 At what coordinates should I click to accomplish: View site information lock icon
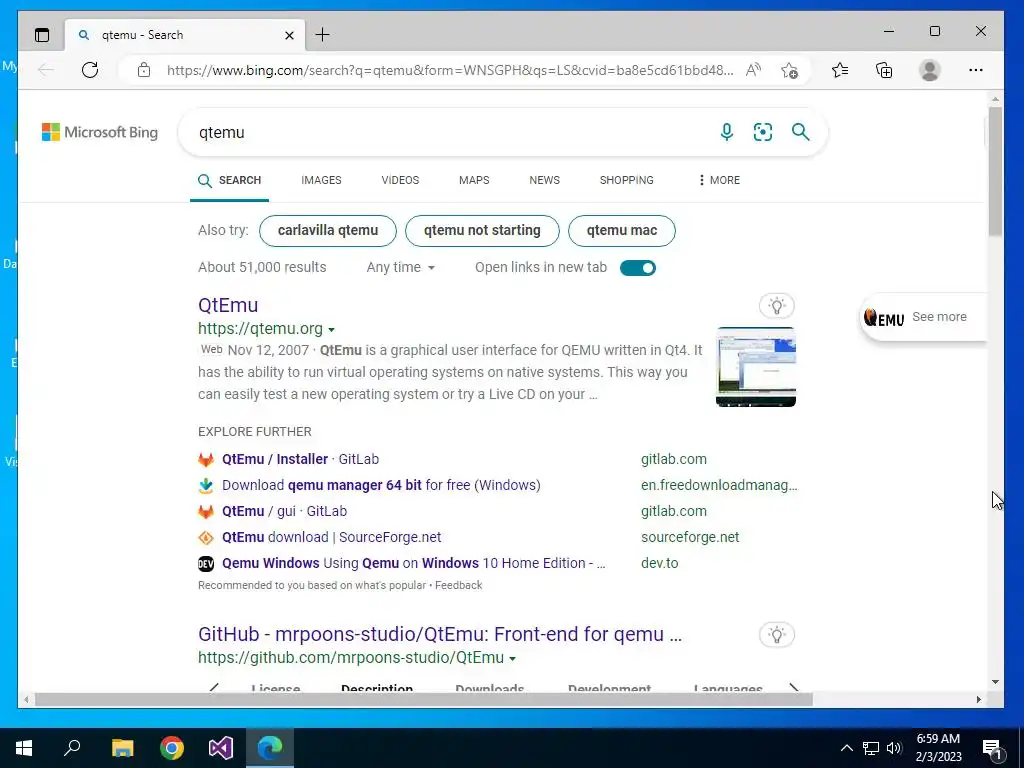(x=144, y=70)
